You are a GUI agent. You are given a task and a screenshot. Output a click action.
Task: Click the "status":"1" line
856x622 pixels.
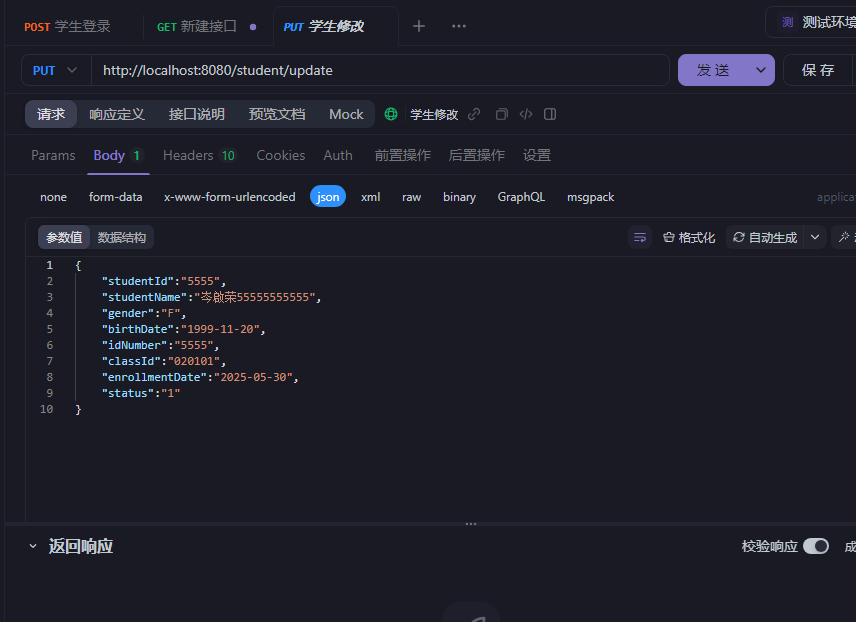click(x=141, y=393)
